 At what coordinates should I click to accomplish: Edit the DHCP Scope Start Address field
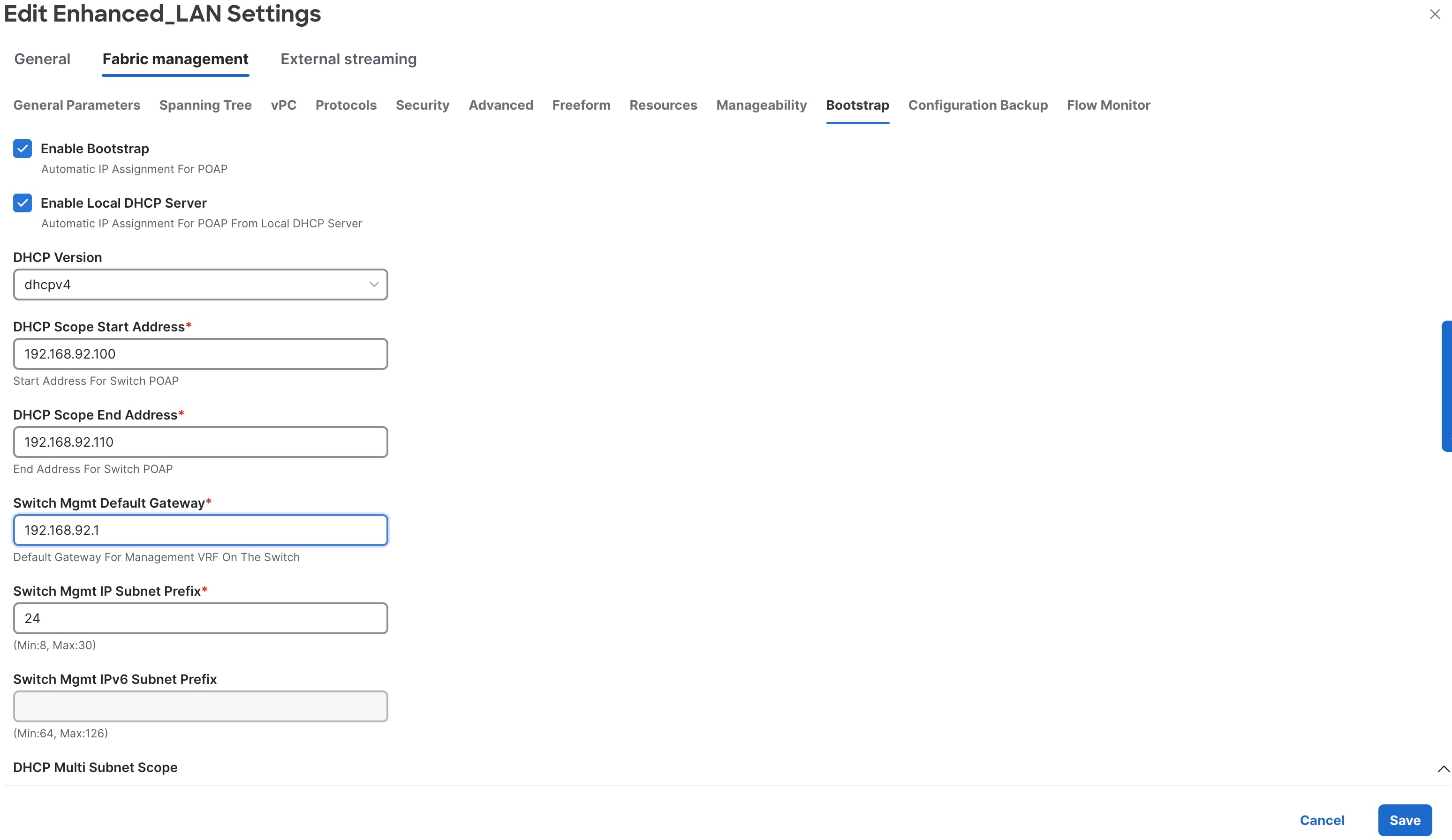coord(200,353)
